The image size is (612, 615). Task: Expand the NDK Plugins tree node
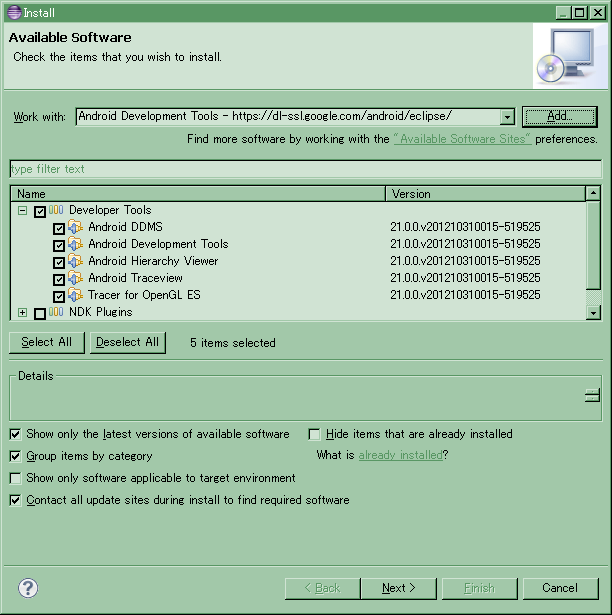coord(22,313)
